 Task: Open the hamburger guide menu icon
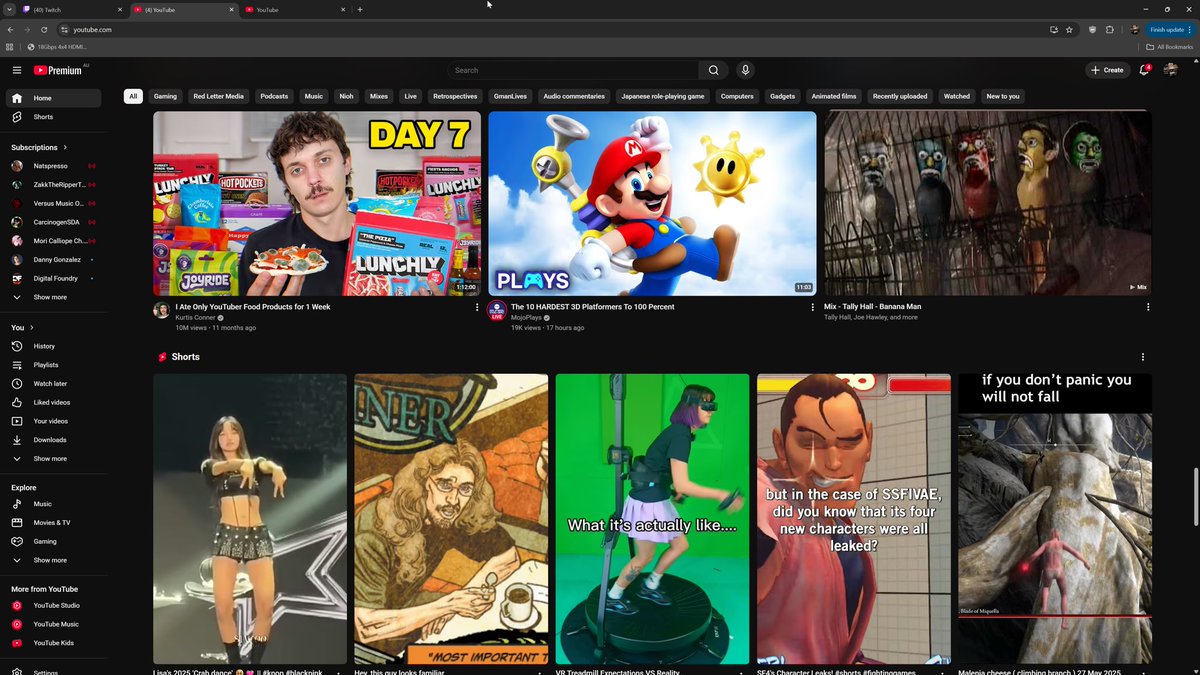(x=17, y=70)
